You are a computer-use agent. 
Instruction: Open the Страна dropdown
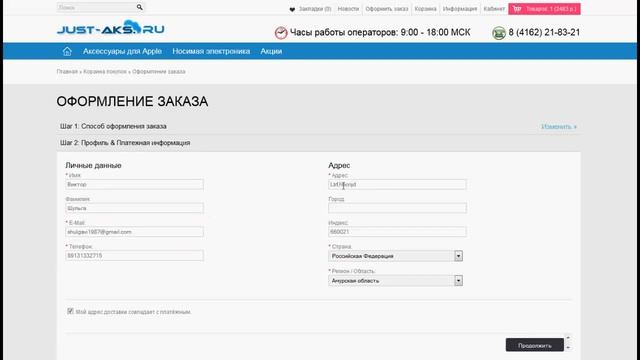coord(396,256)
